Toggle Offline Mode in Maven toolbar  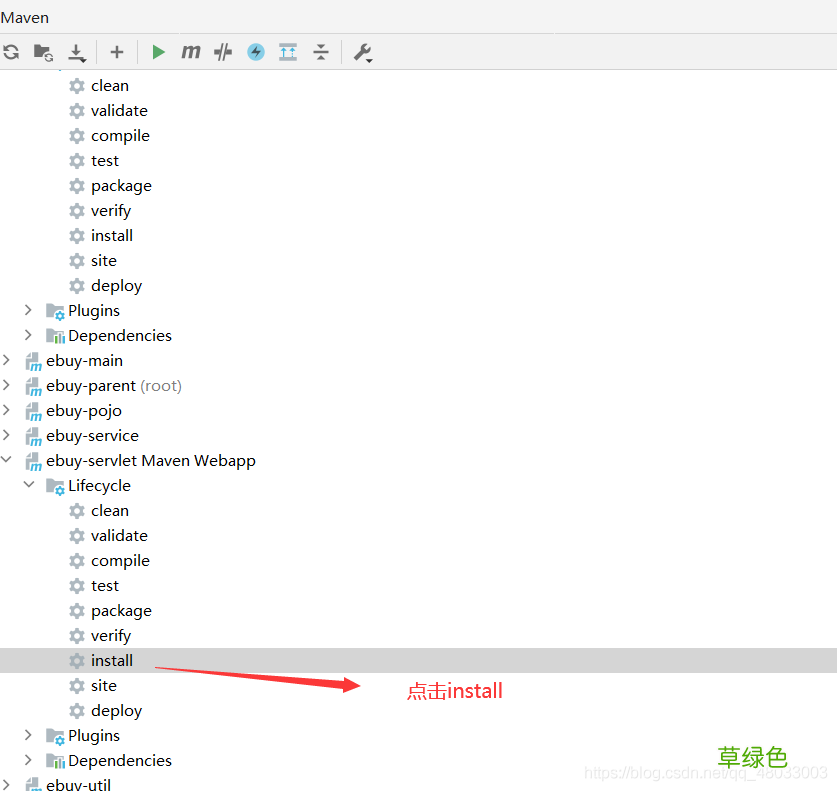223,52
